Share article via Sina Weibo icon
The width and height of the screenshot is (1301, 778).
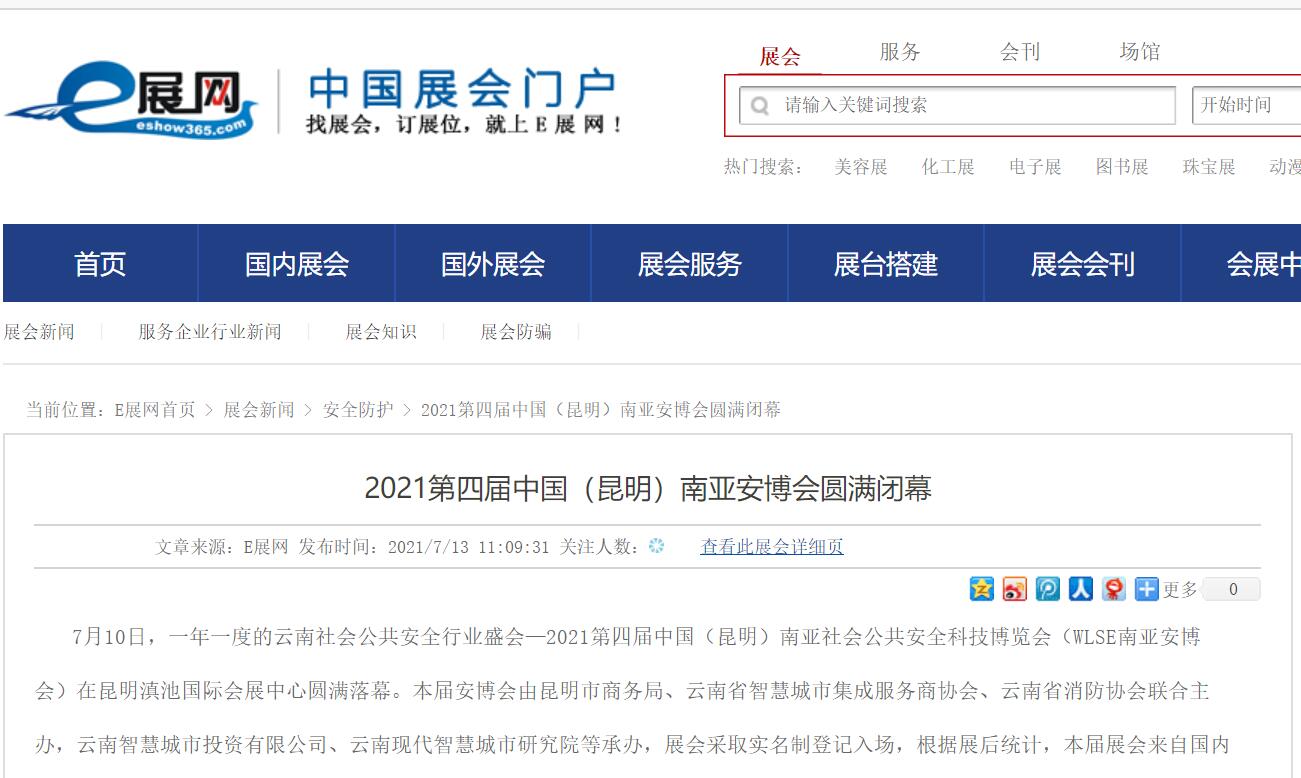1015,589
